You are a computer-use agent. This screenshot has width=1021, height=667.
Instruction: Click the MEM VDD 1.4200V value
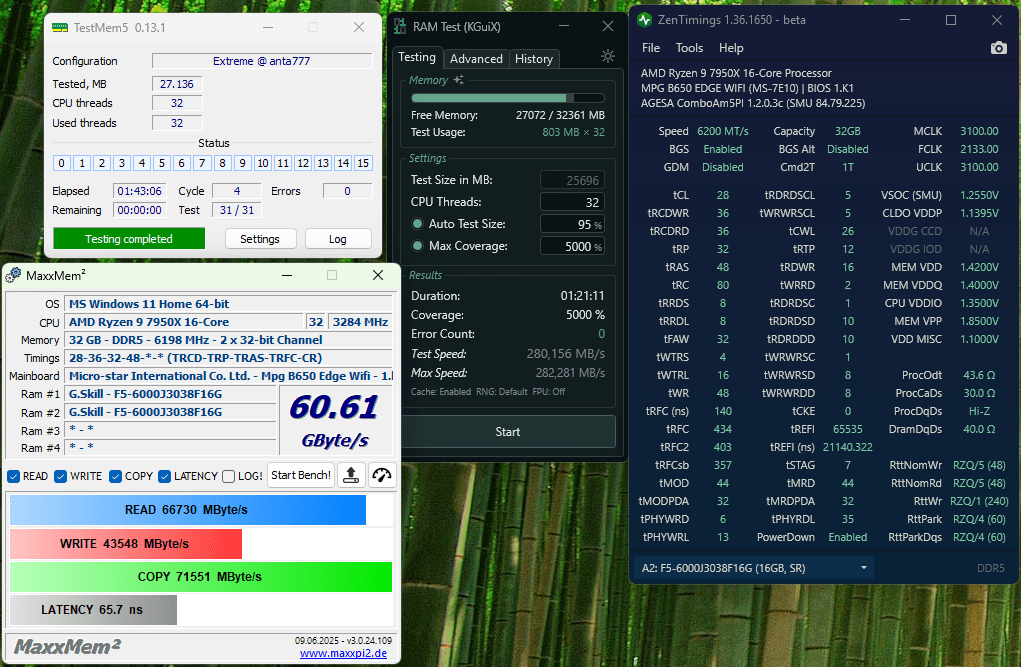click(x=979, y=267)
